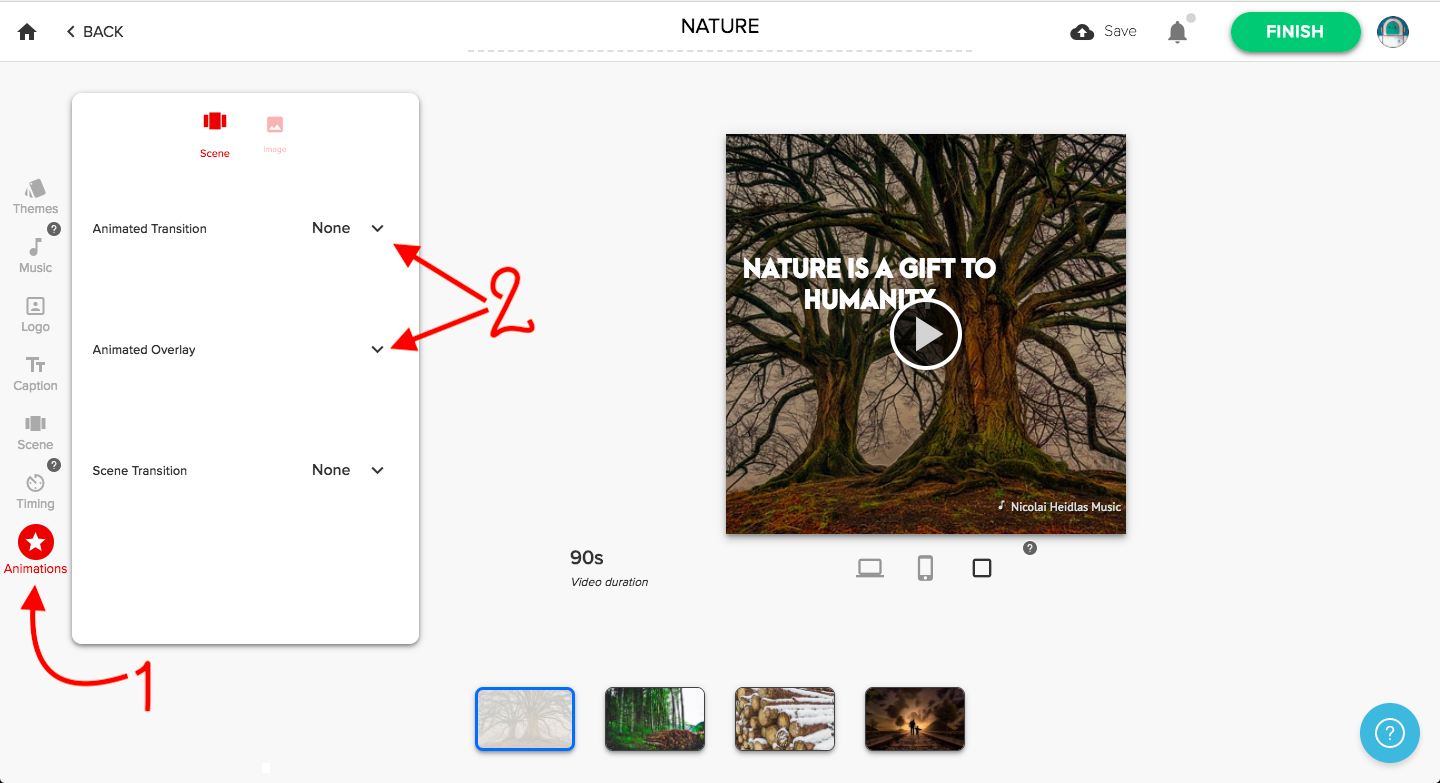Save the project with cloud icon
Screen dimensions: 1440x783
tap(1103, 32)
